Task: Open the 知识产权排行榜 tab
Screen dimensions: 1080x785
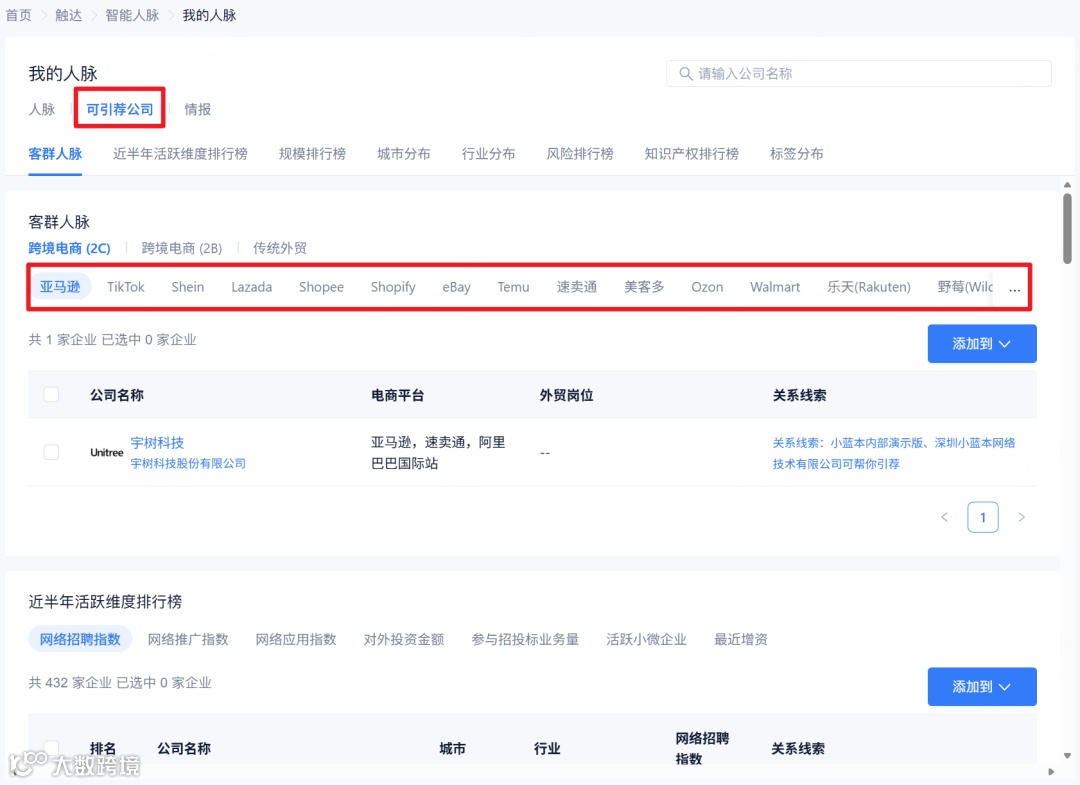Action: 692,154
